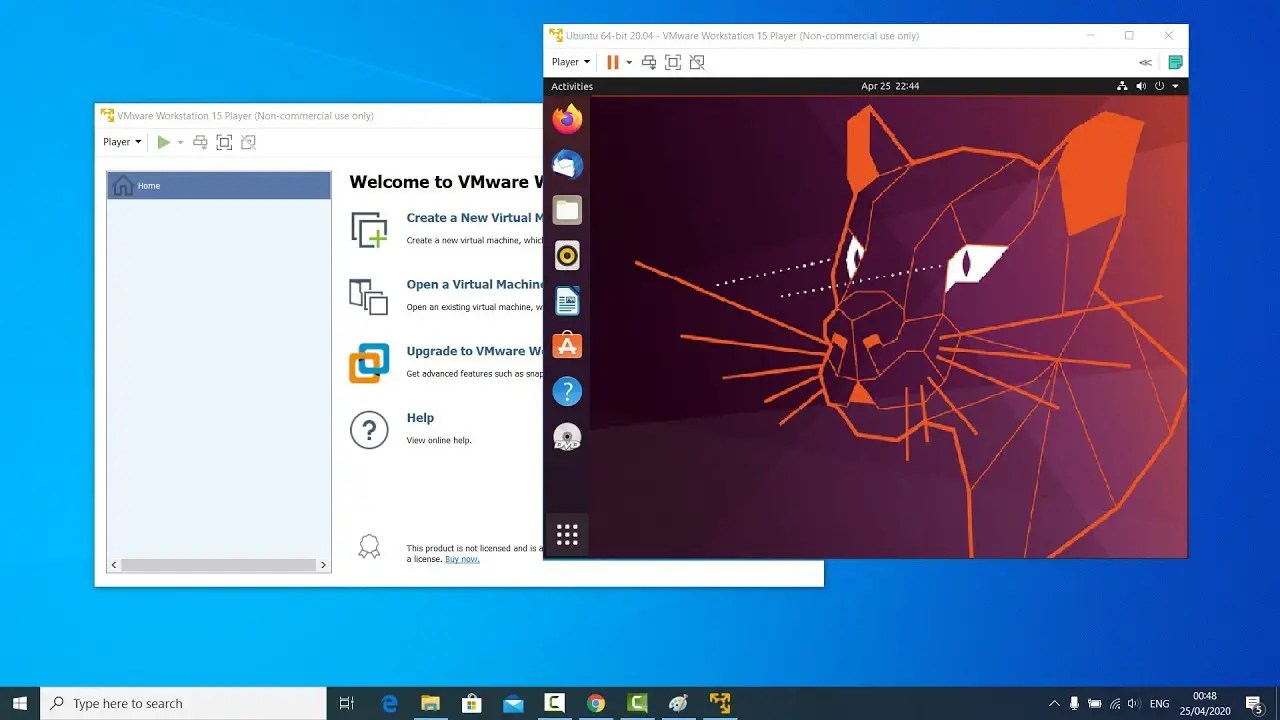This screenshot has width=1280, height=720.
Task: Open Chrome from the Windows taskbar
Action: point(596,703)
